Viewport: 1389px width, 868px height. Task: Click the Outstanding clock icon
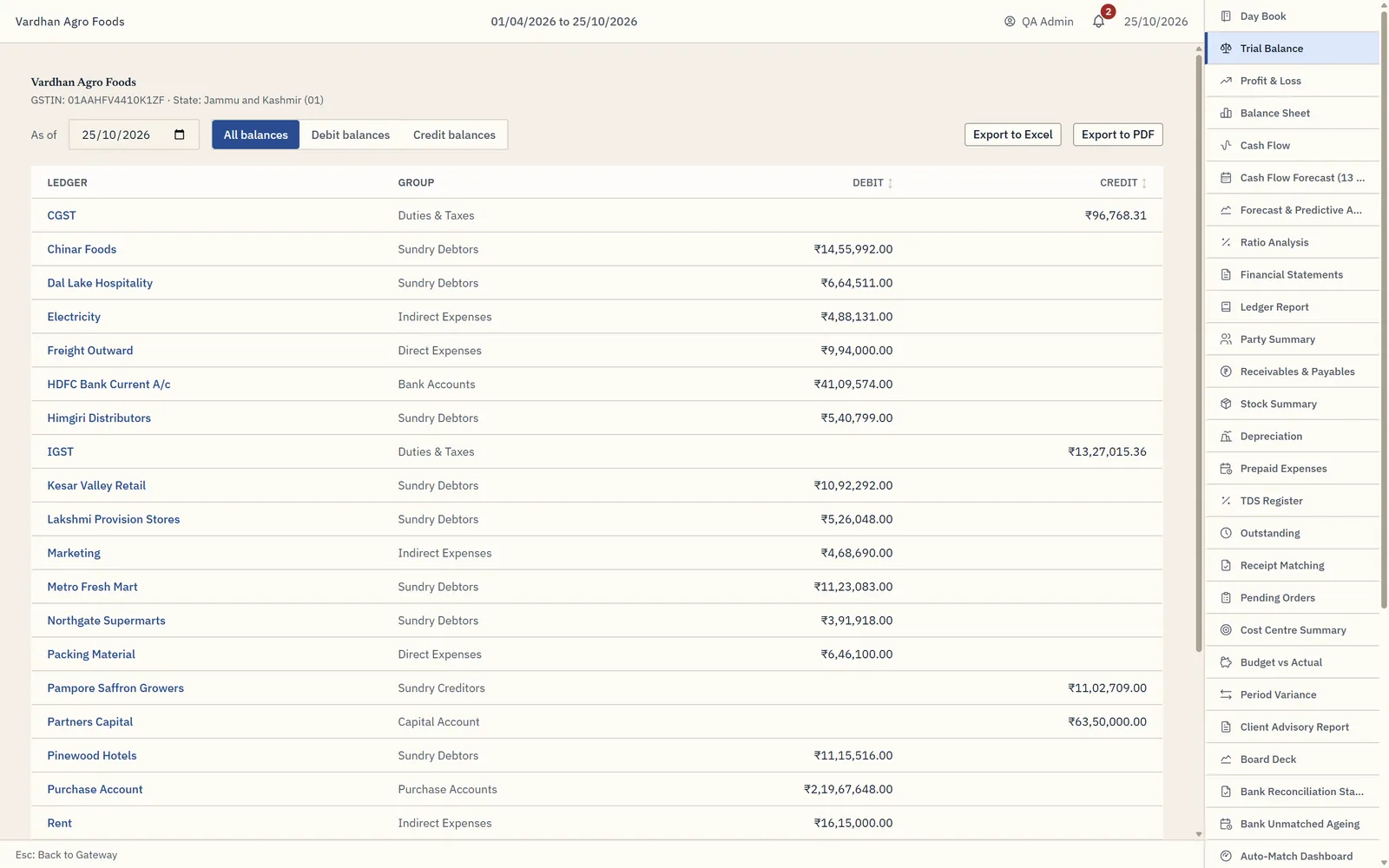pos(1226,533)
